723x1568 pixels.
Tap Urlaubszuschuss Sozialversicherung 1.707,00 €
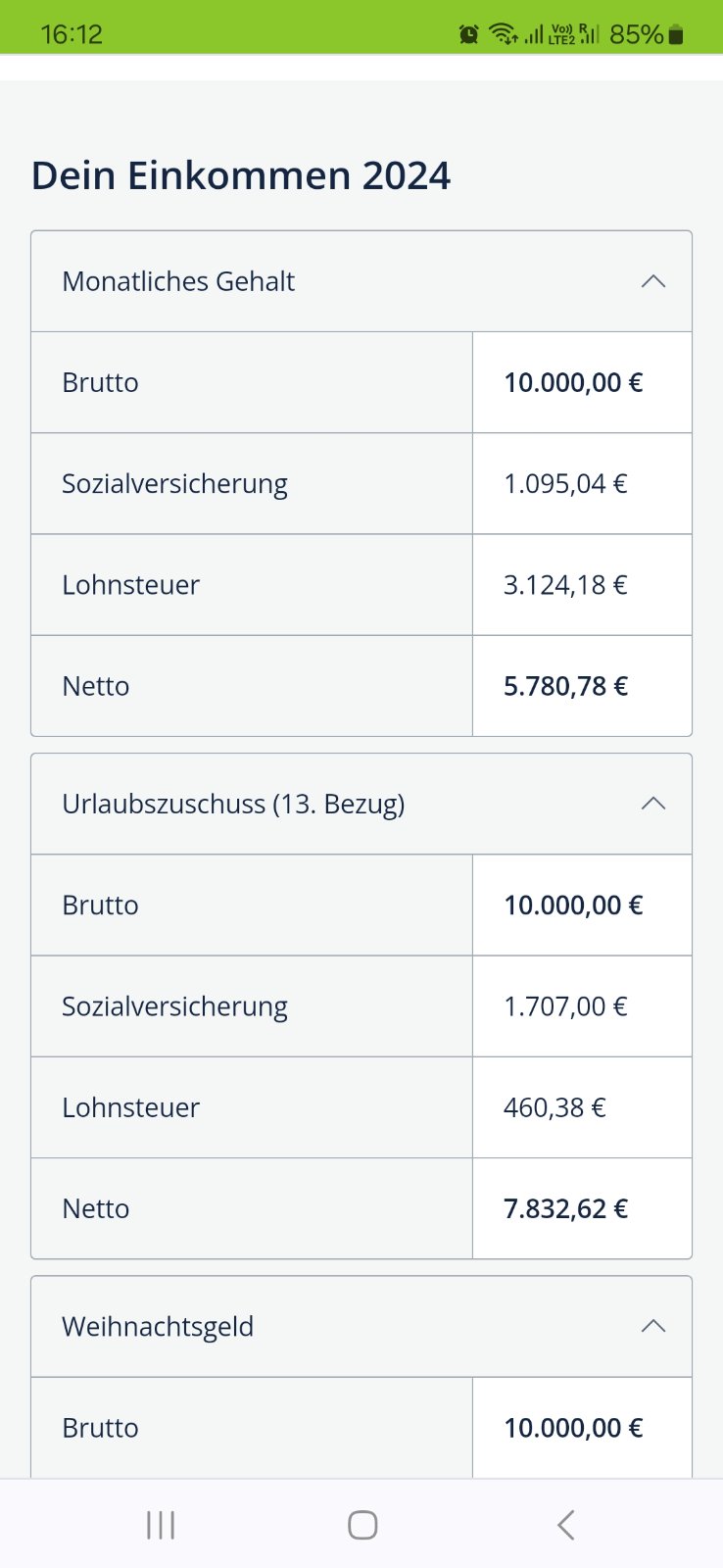point(565,1006)
